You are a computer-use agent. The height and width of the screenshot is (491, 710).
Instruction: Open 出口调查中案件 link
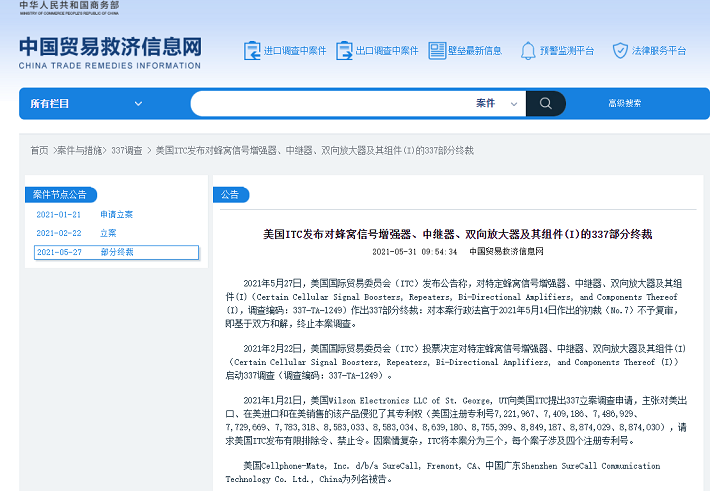387,51
